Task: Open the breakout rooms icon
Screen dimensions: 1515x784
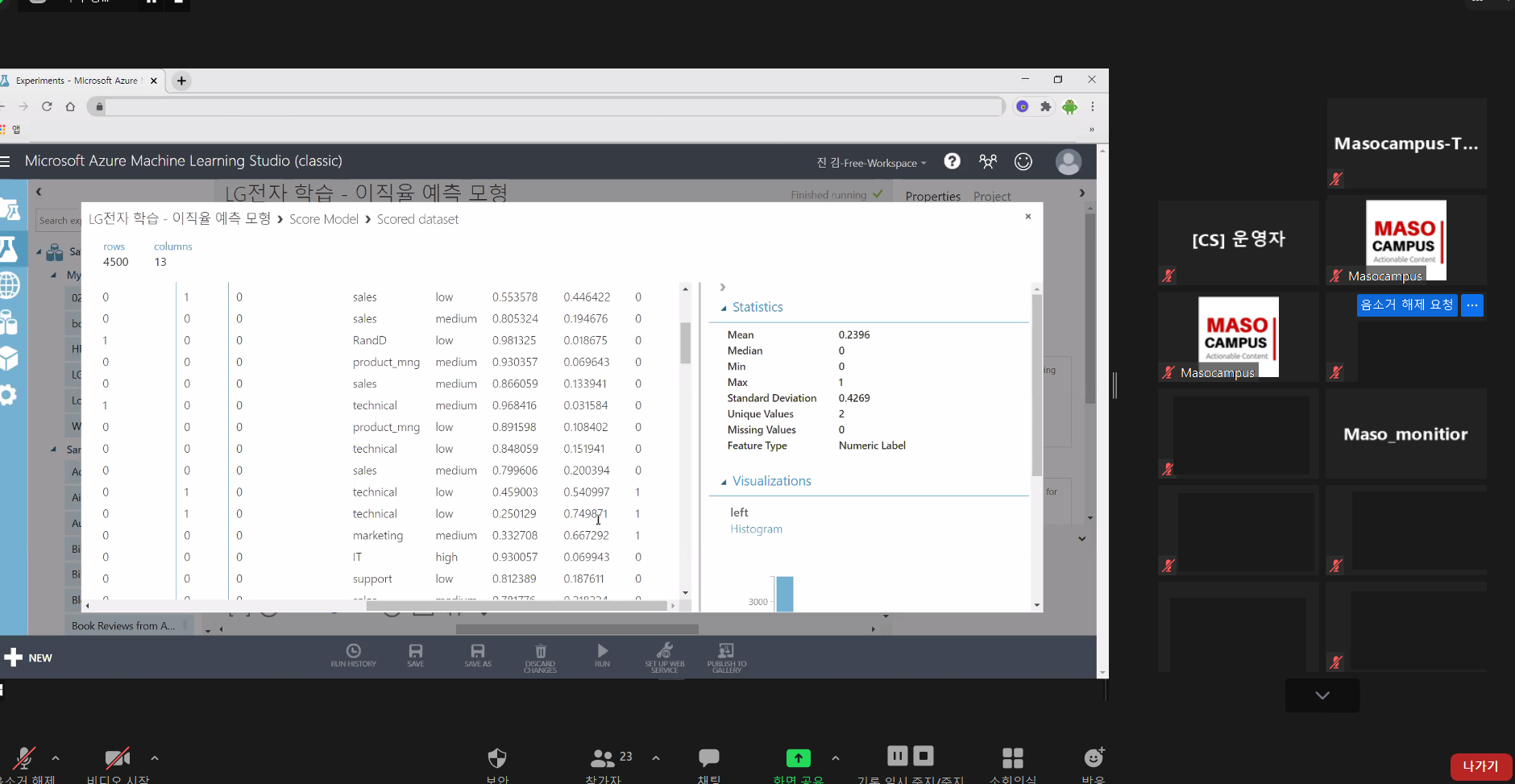Action: (1012, 758)
